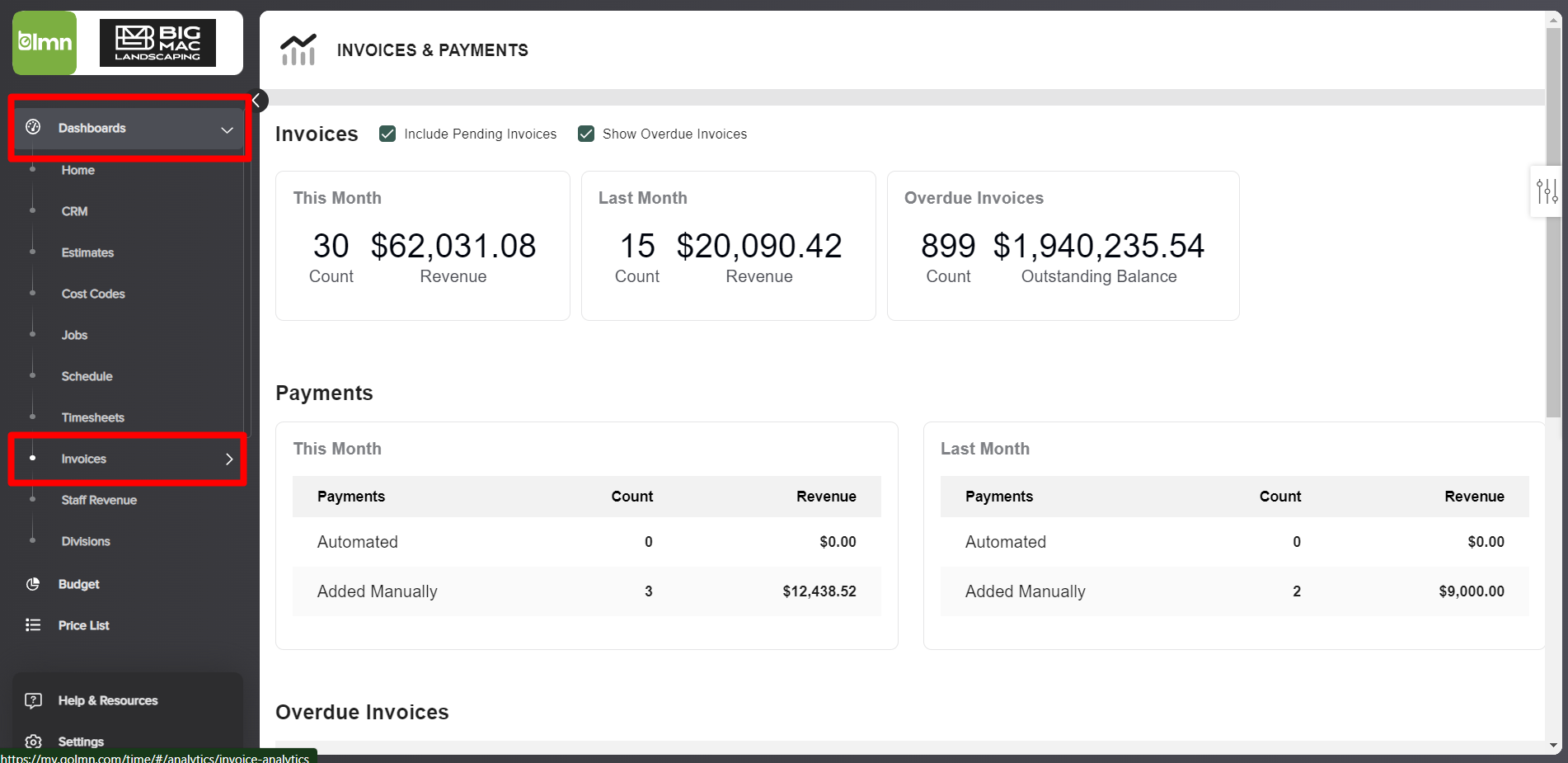Click the Dashboards gauge icon
The height and width of the screenshot is (763, 1568).
(33, 127)
